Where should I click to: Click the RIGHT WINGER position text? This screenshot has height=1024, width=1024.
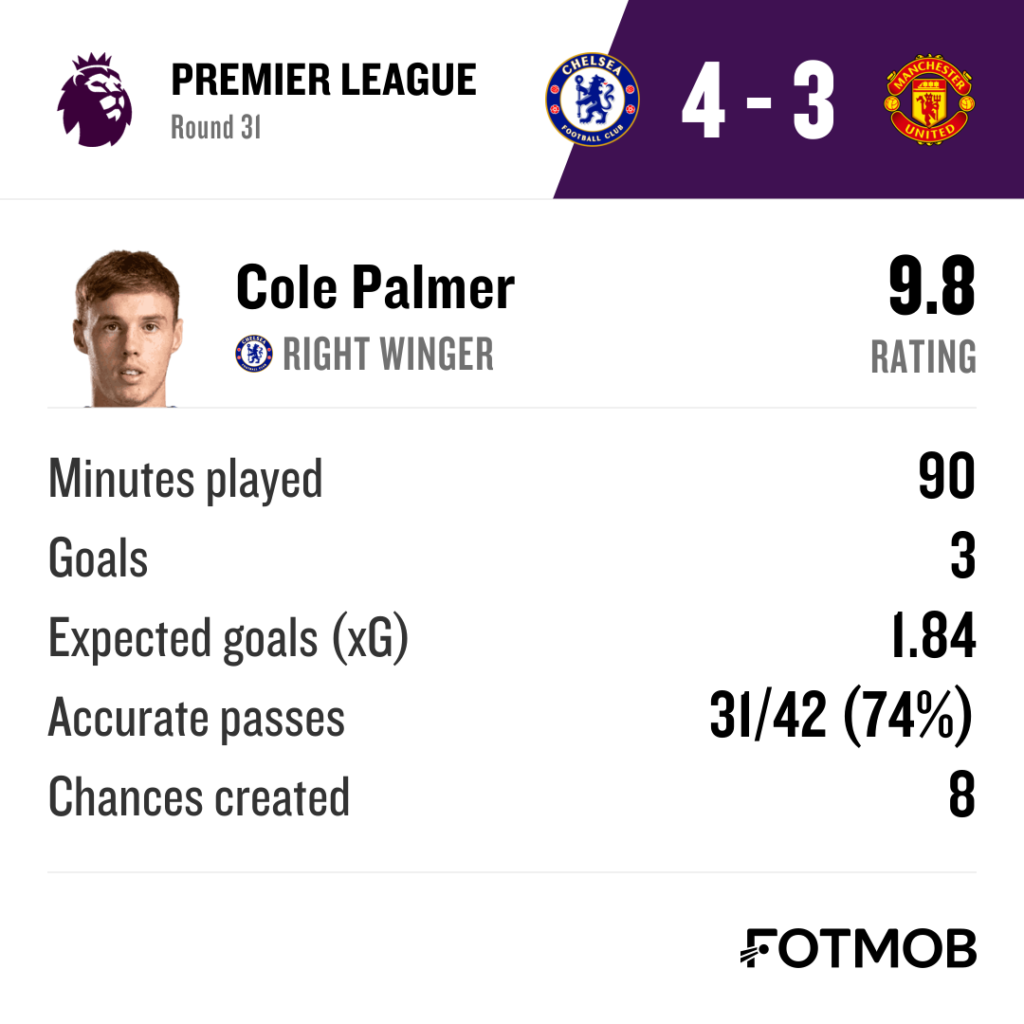click(388, 354)
